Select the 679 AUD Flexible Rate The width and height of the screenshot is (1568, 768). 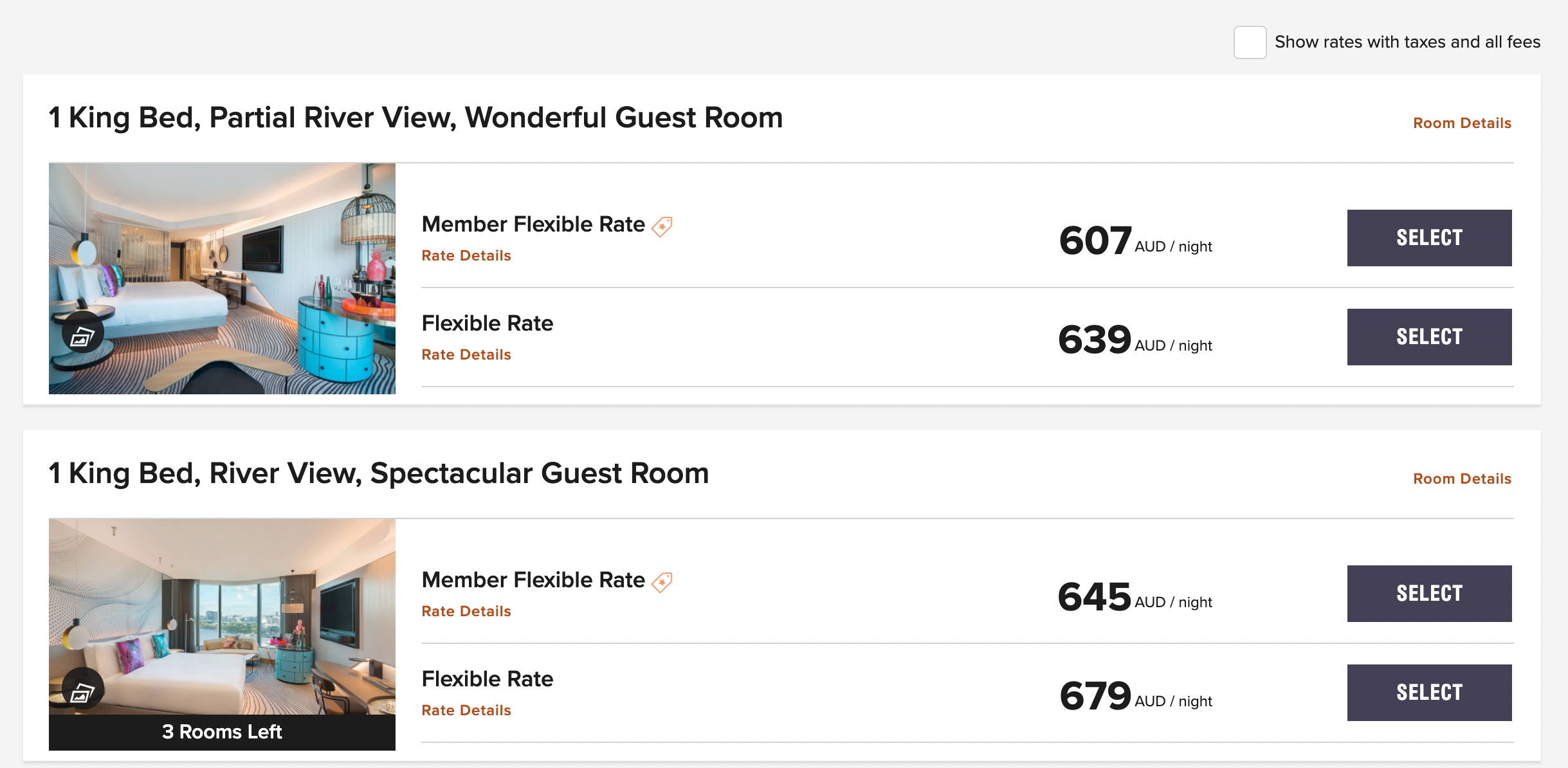pyautogui.click(x=1428, y=693)
